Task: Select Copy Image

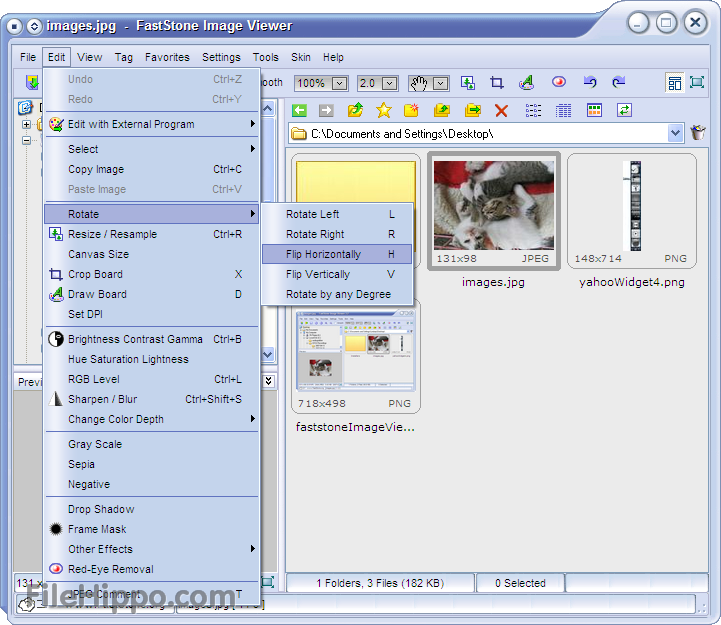Action: point(152,169)
